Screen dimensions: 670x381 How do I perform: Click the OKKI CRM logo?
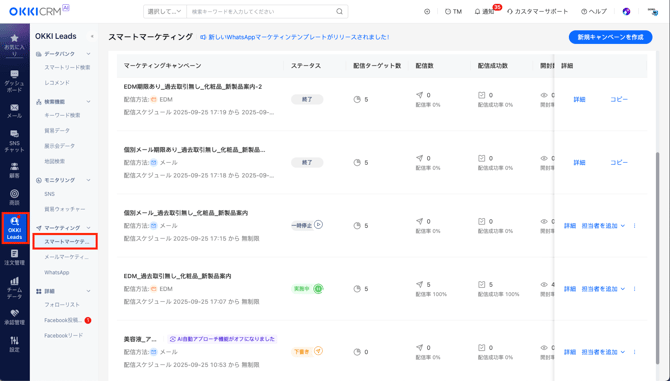(x=39, y=11)
